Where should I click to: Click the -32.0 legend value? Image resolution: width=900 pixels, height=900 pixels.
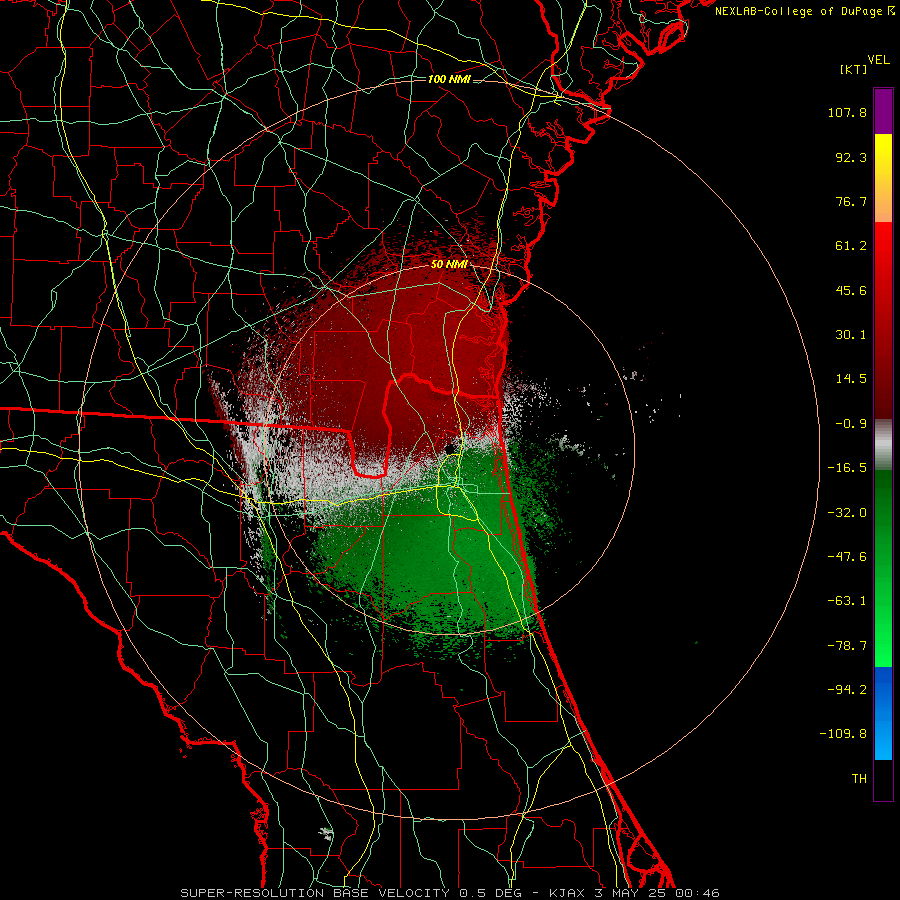click(x=847, y=513)
